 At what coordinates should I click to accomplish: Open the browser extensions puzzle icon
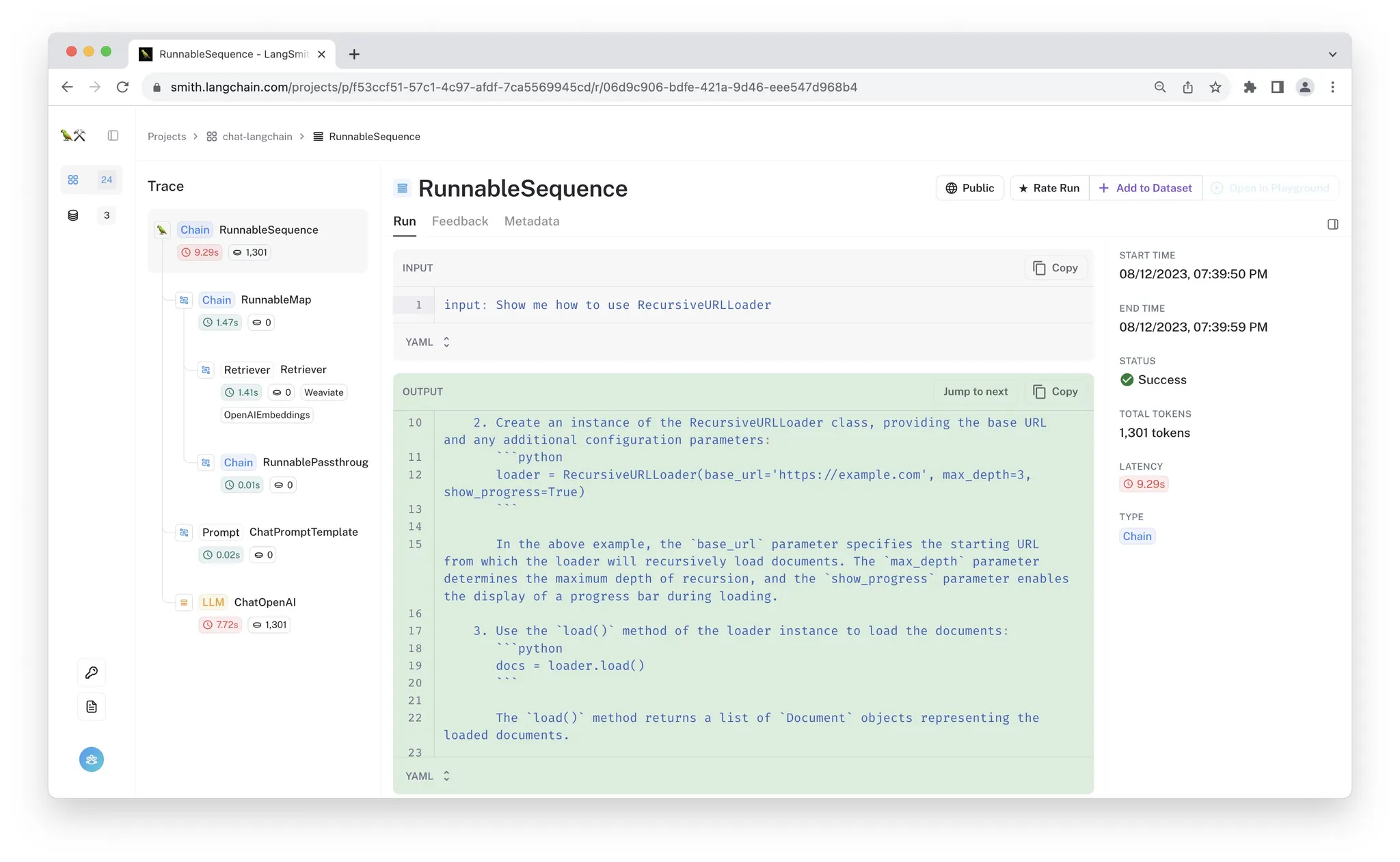(x=1250, y=87)
